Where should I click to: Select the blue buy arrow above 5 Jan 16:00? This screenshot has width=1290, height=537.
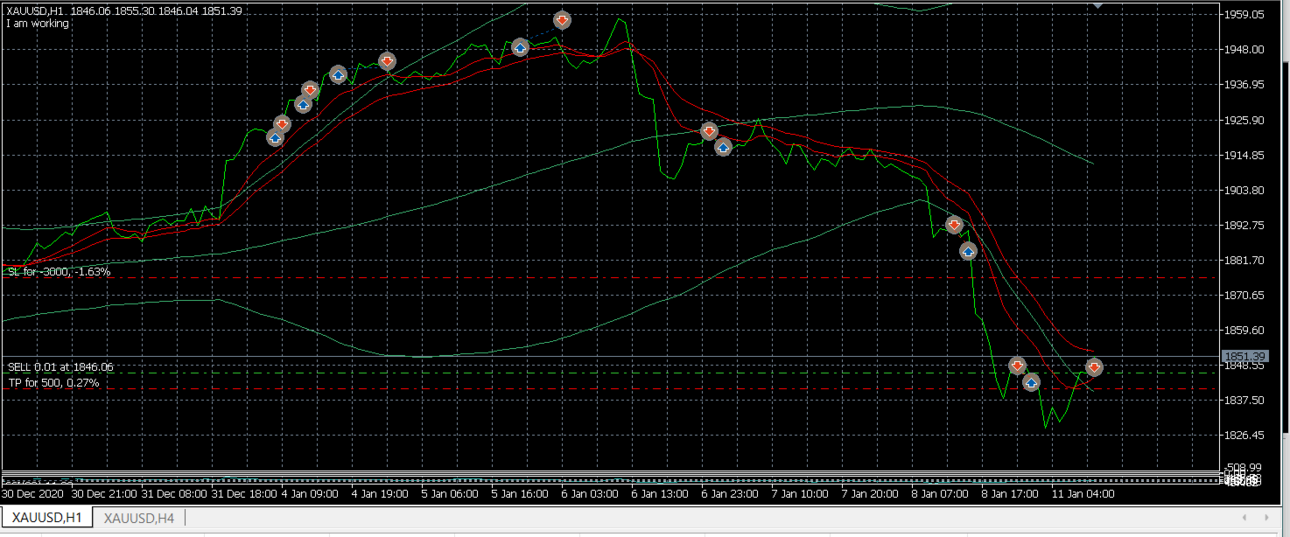520,47
